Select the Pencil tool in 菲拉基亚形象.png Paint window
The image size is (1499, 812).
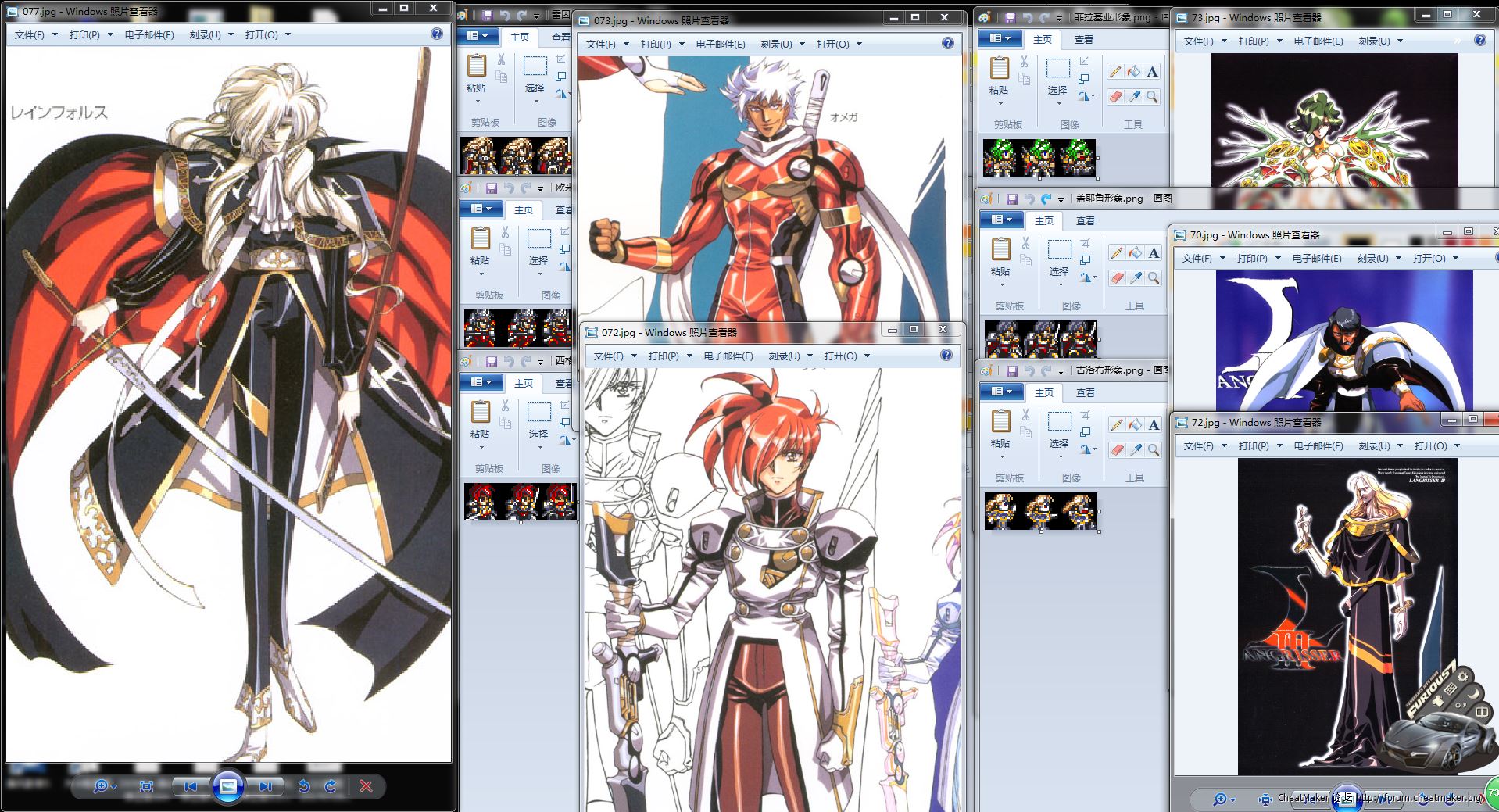[x=1115, y=72]
